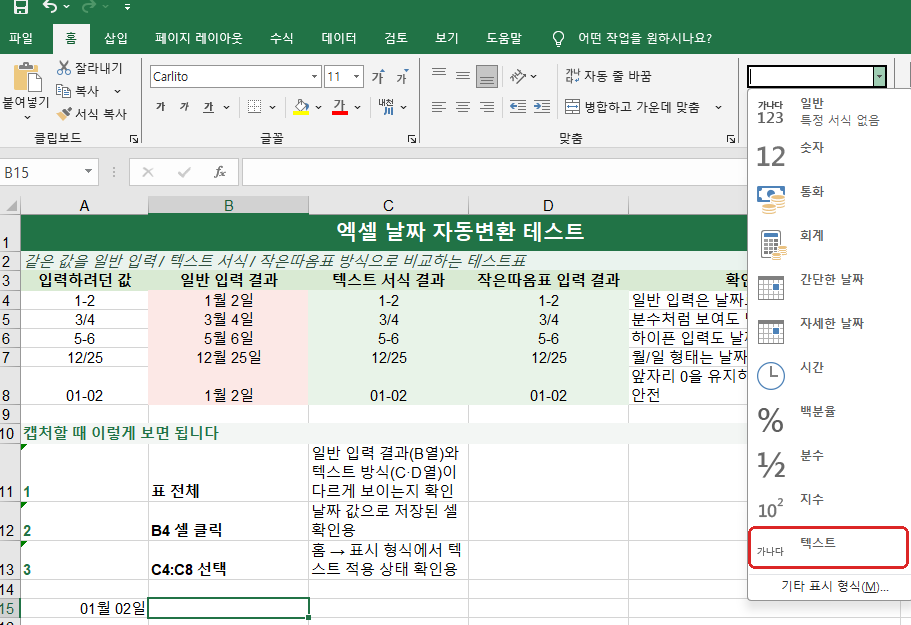
Task: Switch to the 보기 (View) tab
Action: coord(447,38)
